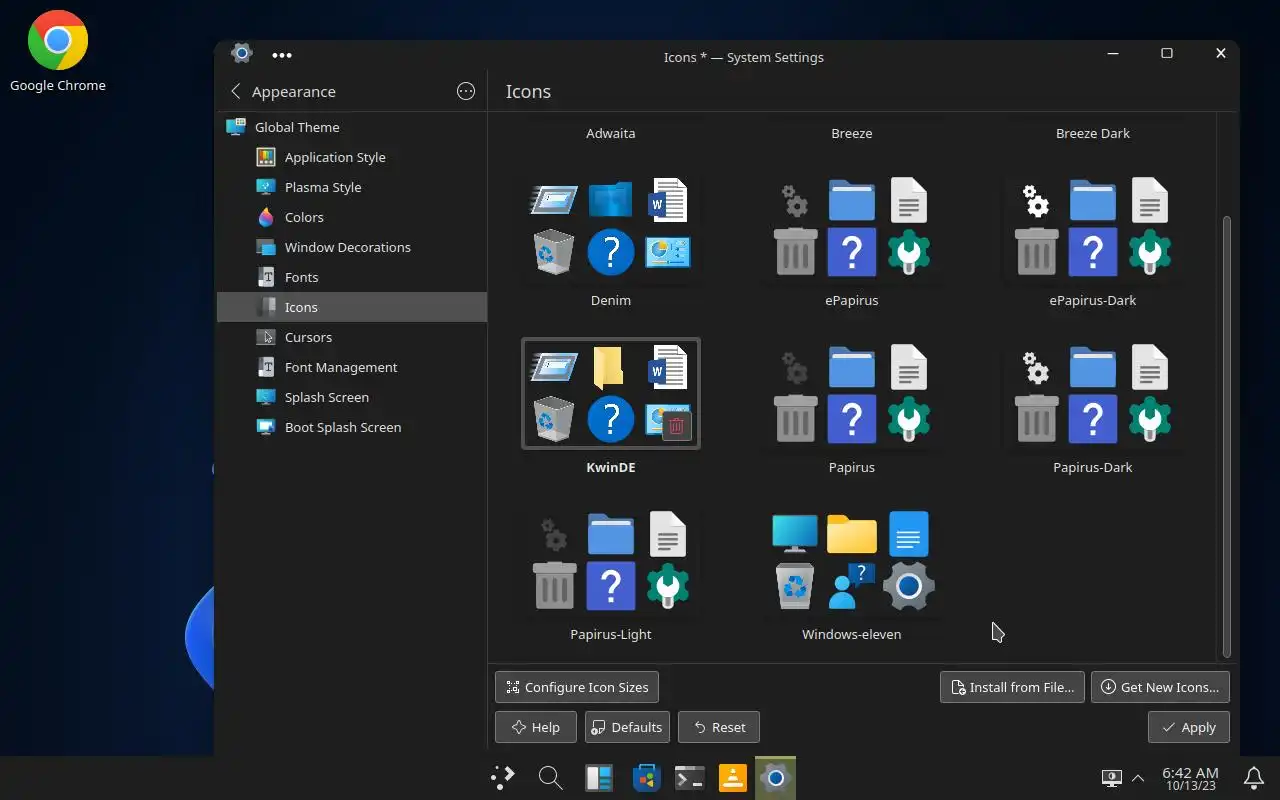This screenshot has height=800, width=1280.
Task: Click the Help button
Action: 536,727
